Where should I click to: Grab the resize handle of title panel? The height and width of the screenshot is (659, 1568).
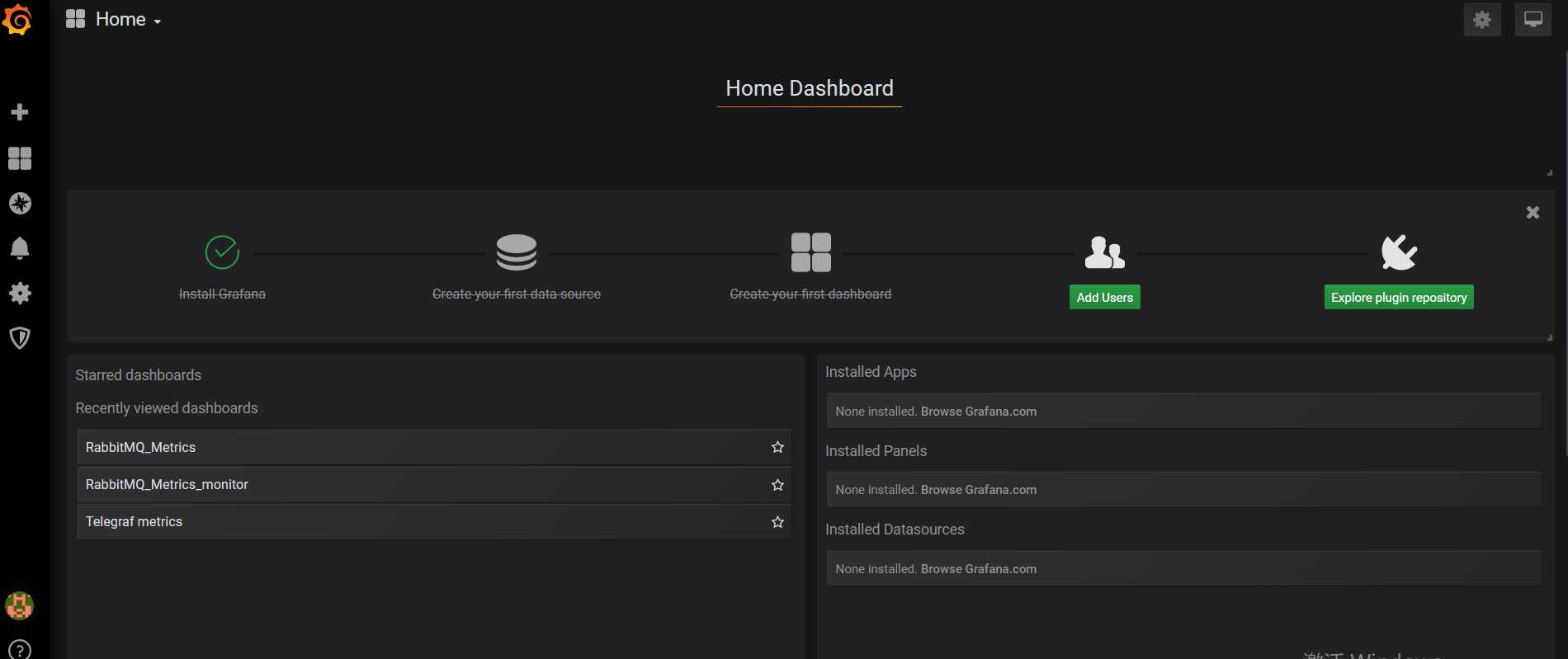[x=1550, y=172]
